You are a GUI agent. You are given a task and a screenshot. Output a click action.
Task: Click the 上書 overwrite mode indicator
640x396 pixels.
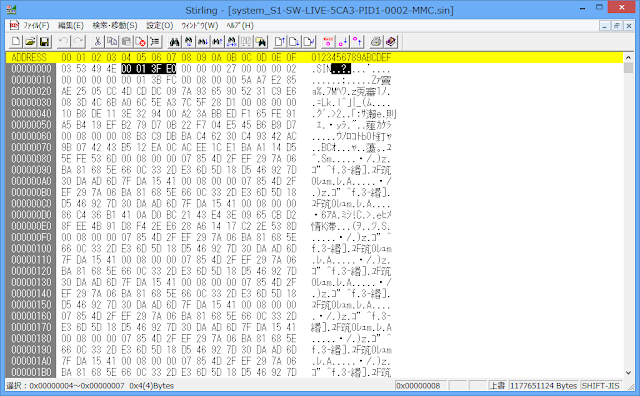497,386
